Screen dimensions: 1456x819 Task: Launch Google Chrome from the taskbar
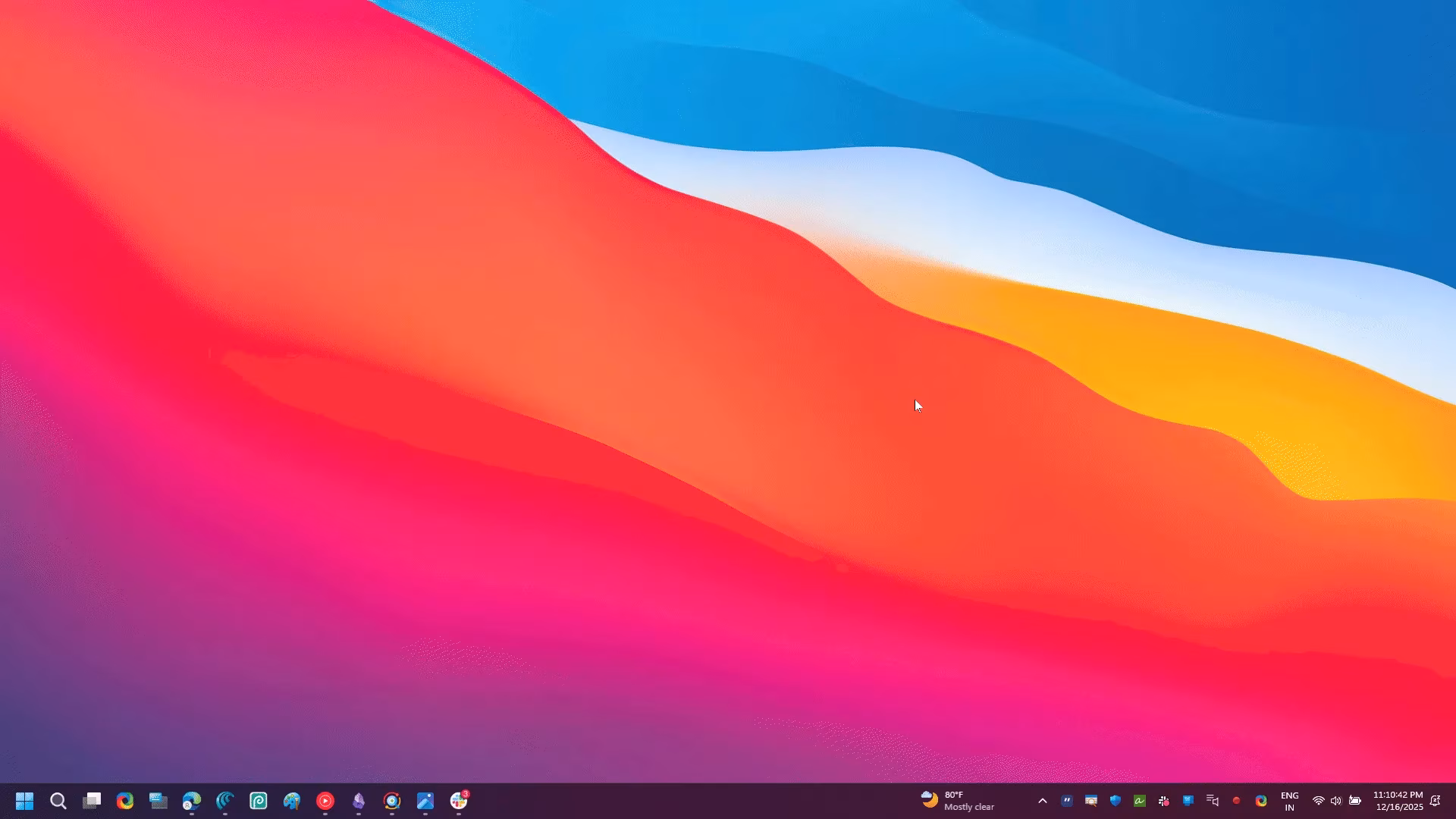click(x=124, y=802)
